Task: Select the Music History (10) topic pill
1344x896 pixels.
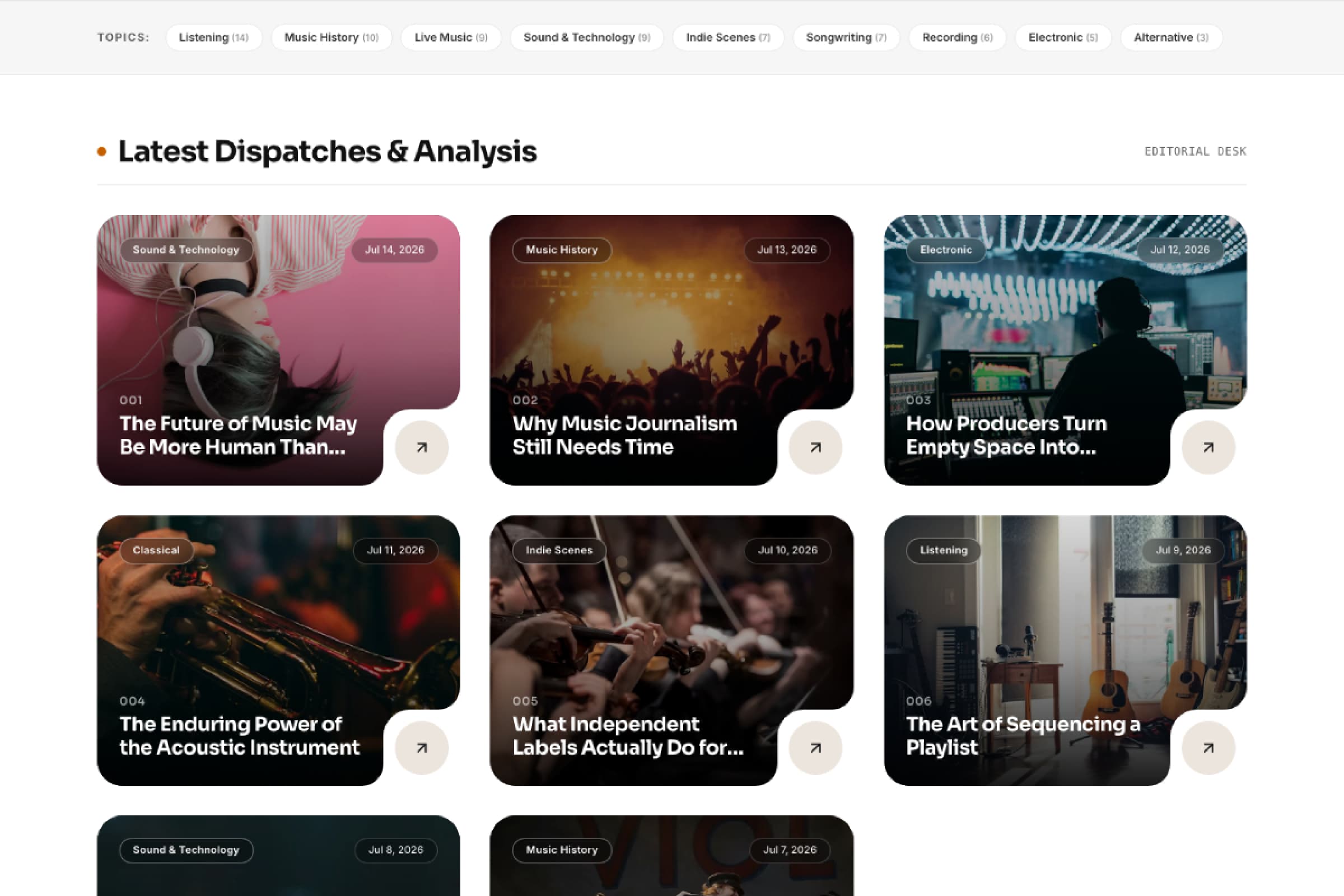Action: coord(332,38)
